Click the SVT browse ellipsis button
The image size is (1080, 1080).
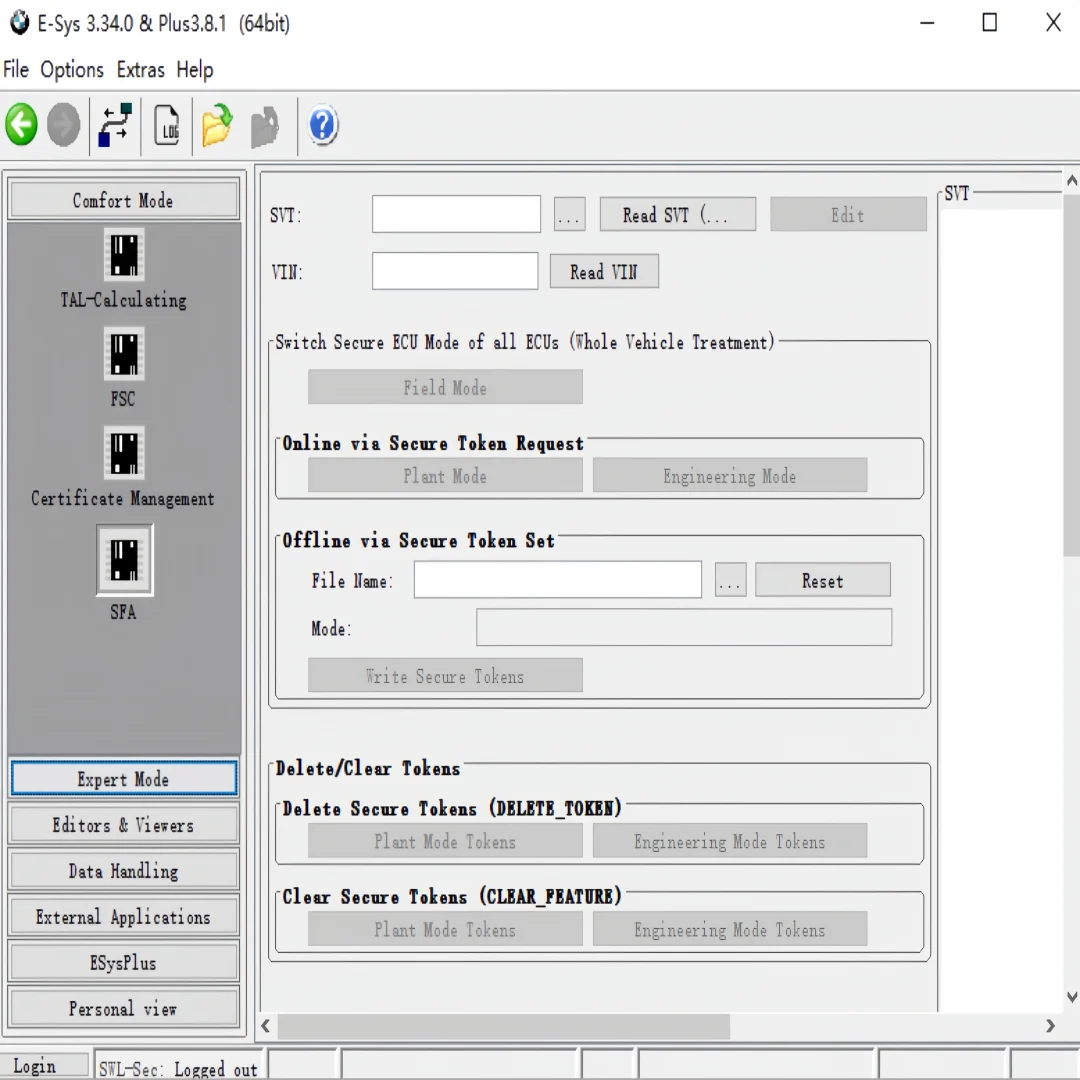click(x=570, y=214)
